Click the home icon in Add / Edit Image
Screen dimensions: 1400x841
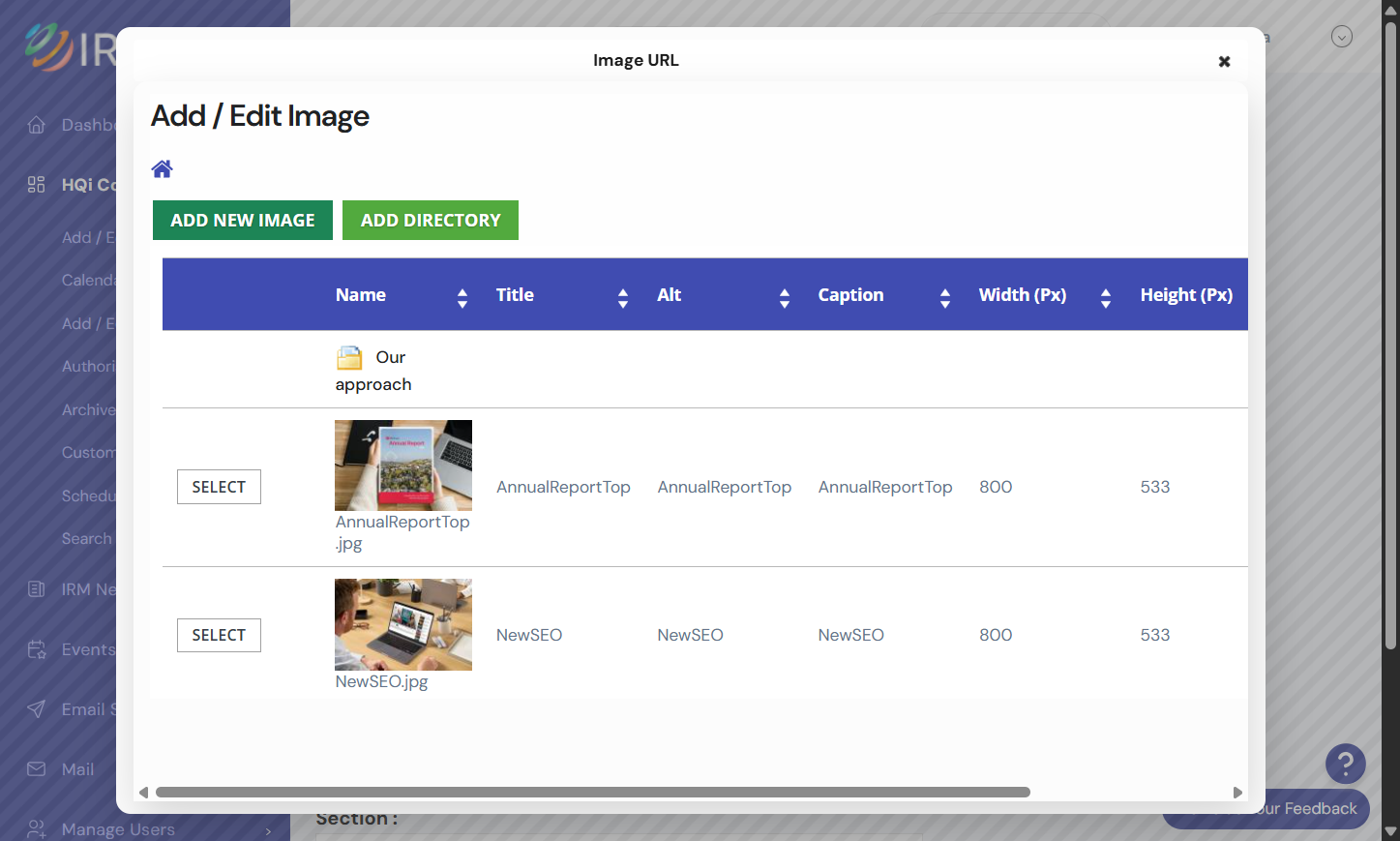(x=162, y=169)
